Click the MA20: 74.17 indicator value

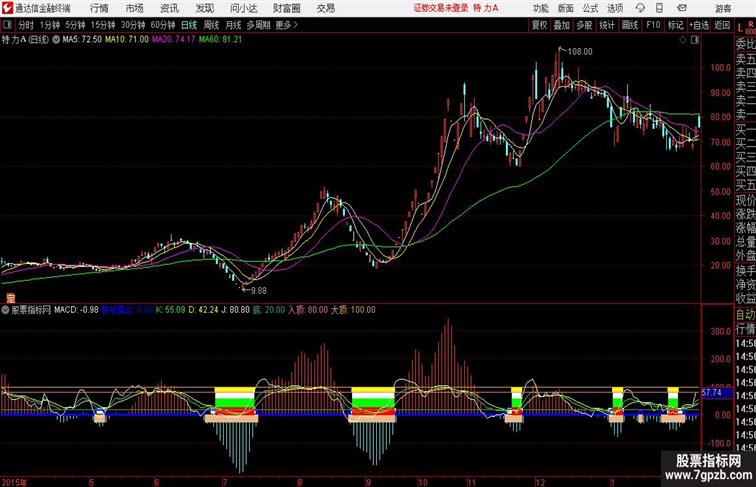coord(174,40)
